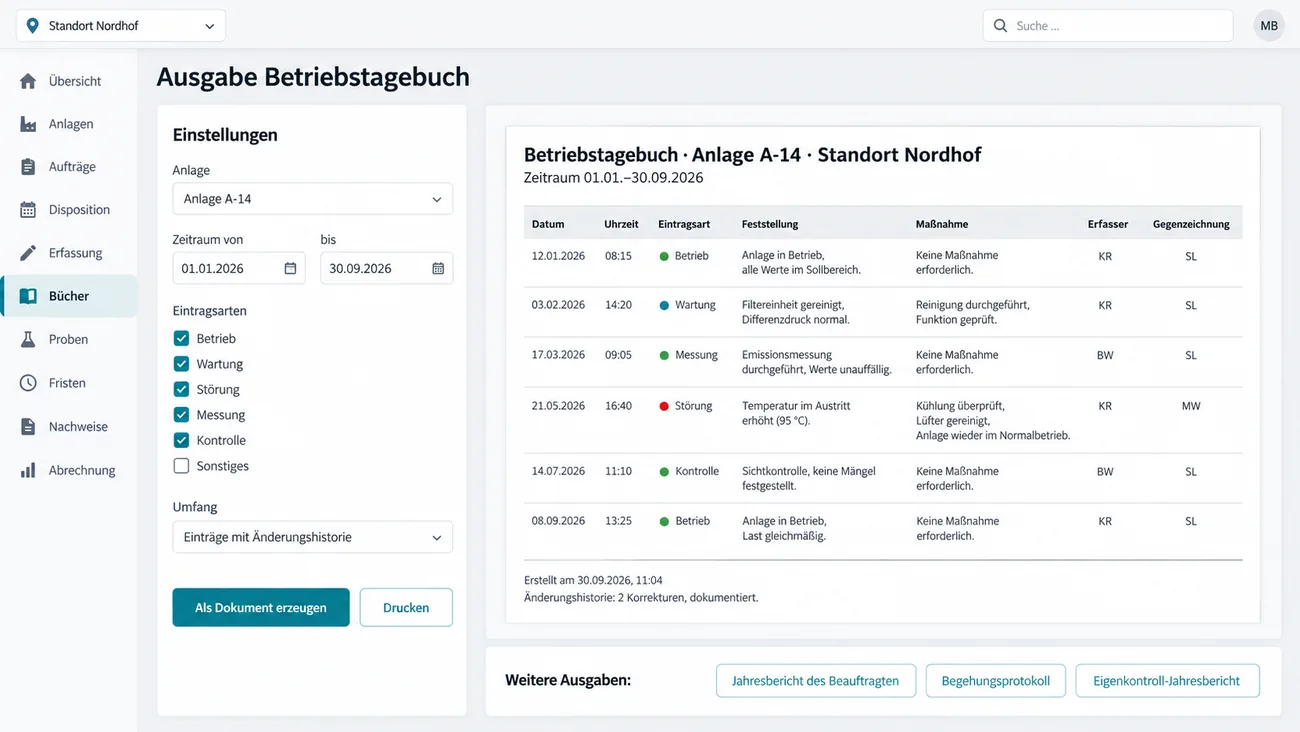This screenshot has height=732, width=1300.
Task: Click the calendar icon beside Disposition
Action: click(28, 210)
